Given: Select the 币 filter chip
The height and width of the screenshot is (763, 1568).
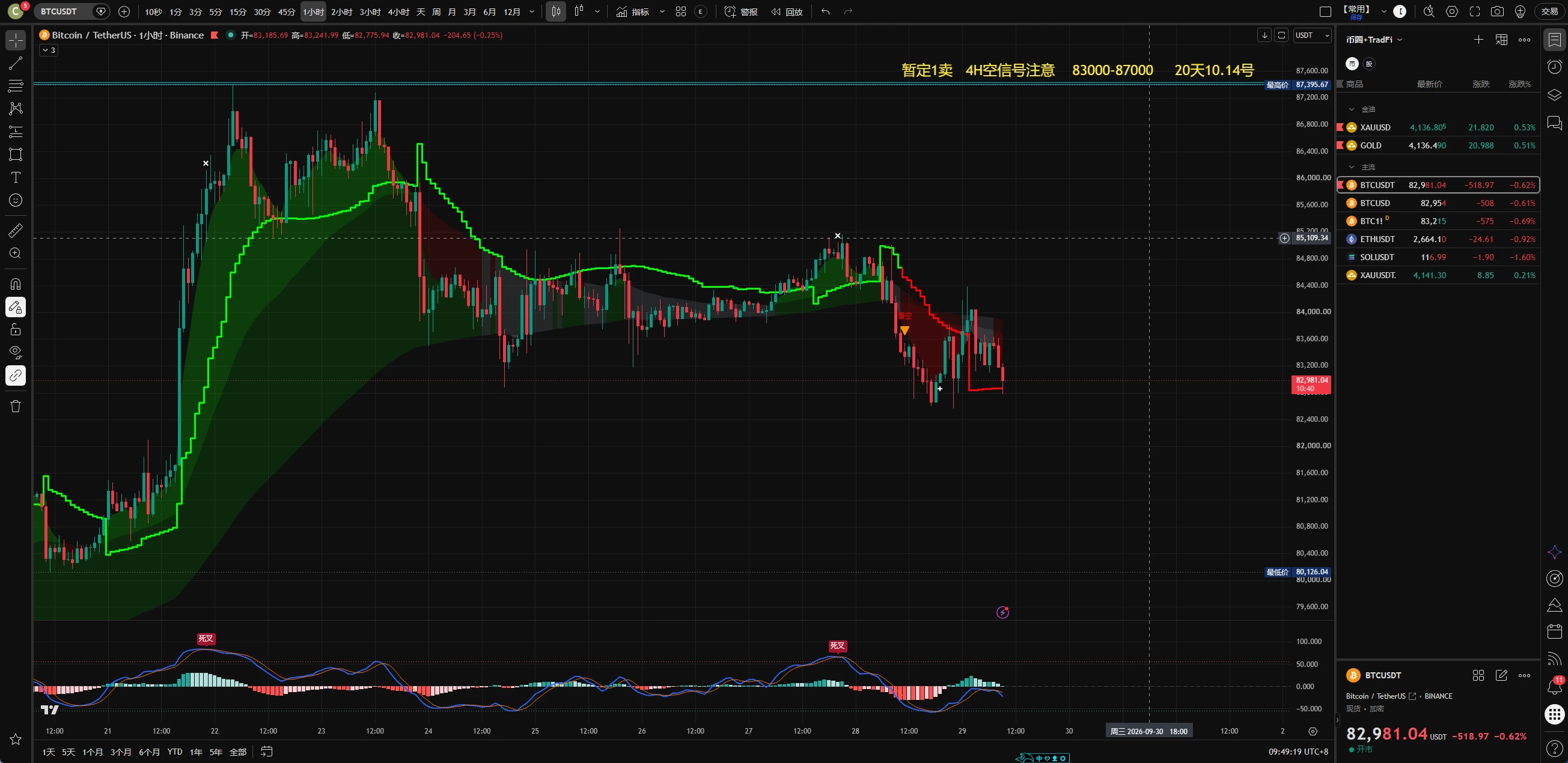Looking at the screenshot, I should [x=1352, y=64].
